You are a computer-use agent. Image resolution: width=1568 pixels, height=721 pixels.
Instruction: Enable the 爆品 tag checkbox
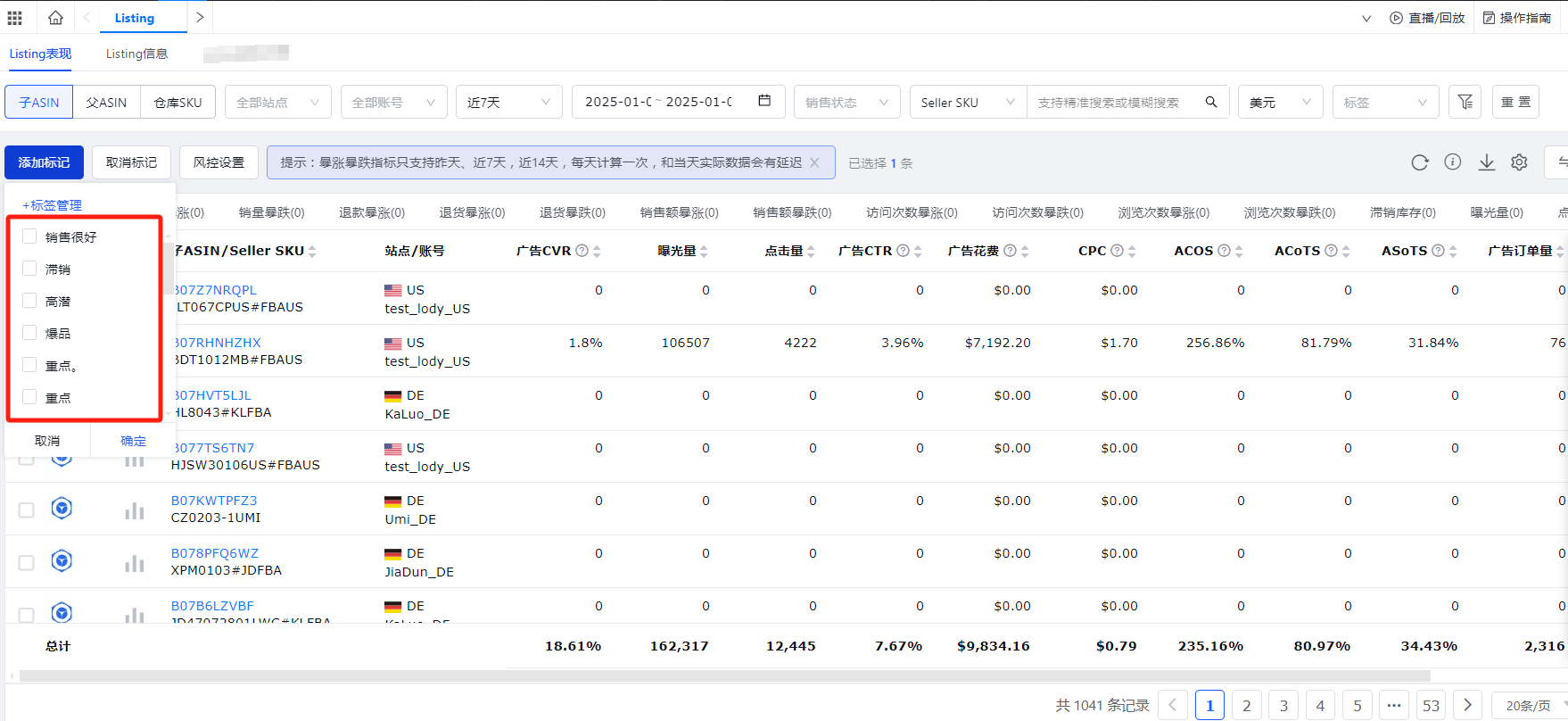click(29, 333)
